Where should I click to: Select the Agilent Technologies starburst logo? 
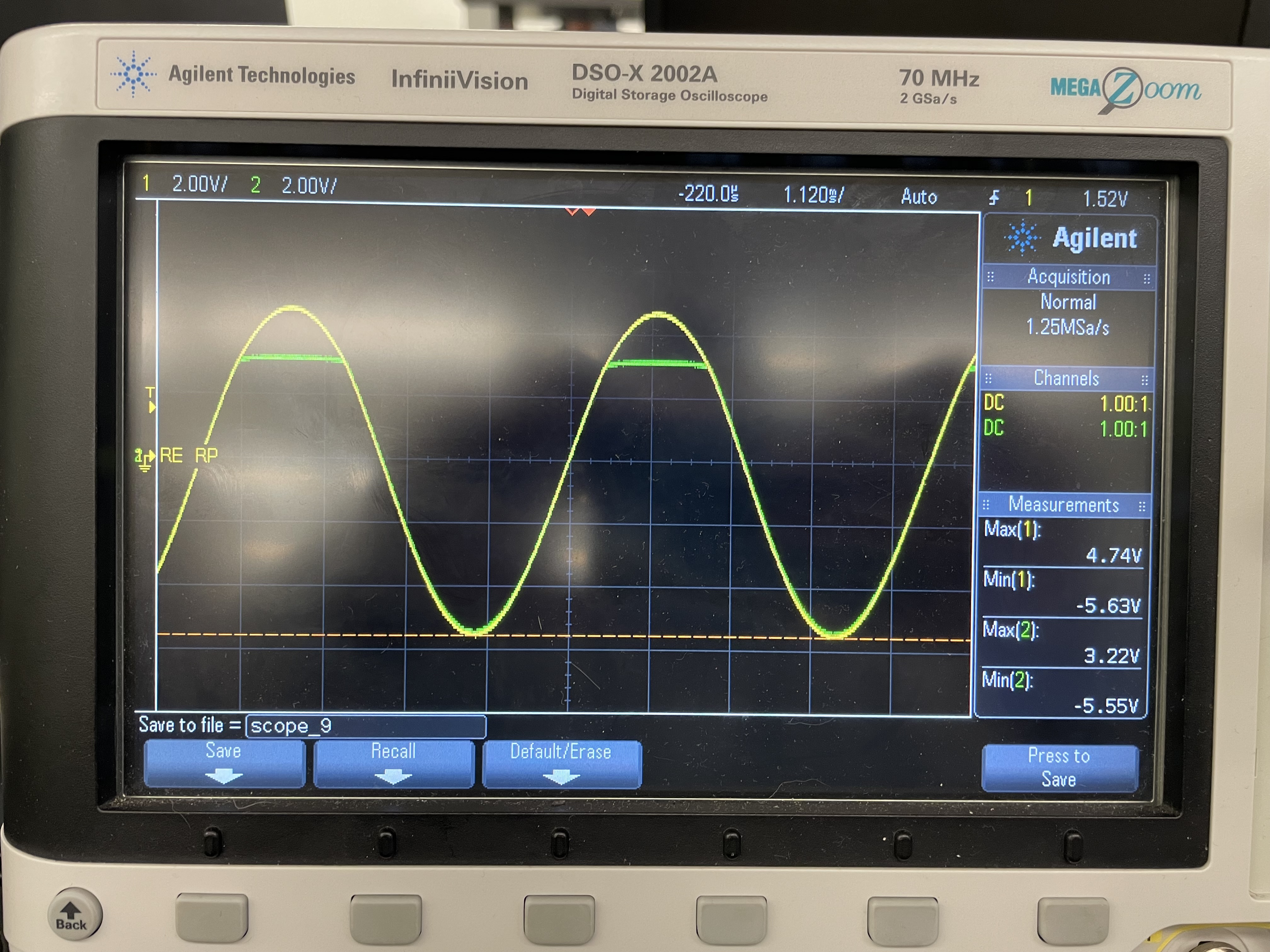click(133, 73)
